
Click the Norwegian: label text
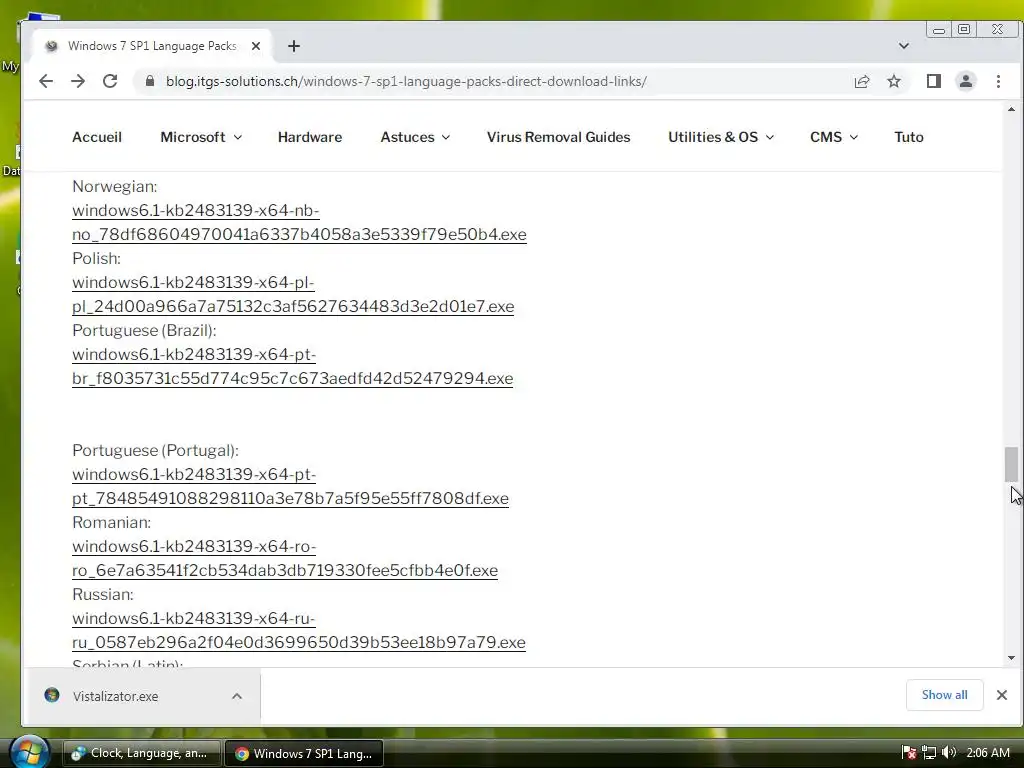click(x=115, y=186)
